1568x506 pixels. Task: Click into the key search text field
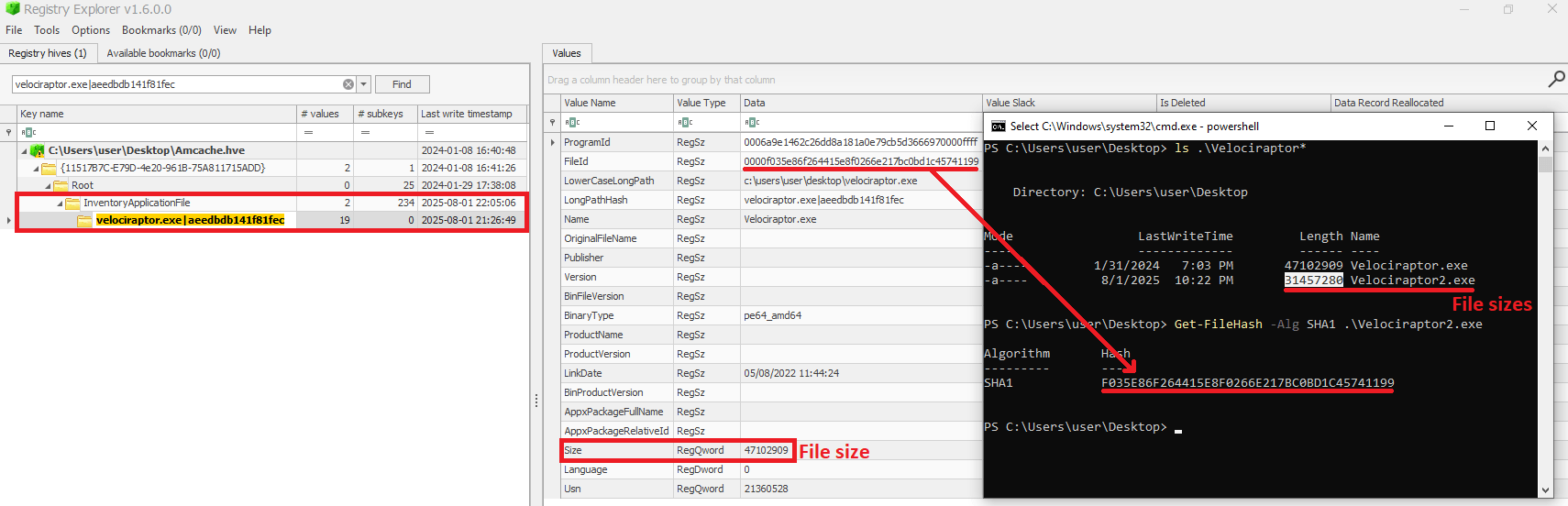pyautogui.click(x=174, y=84)
